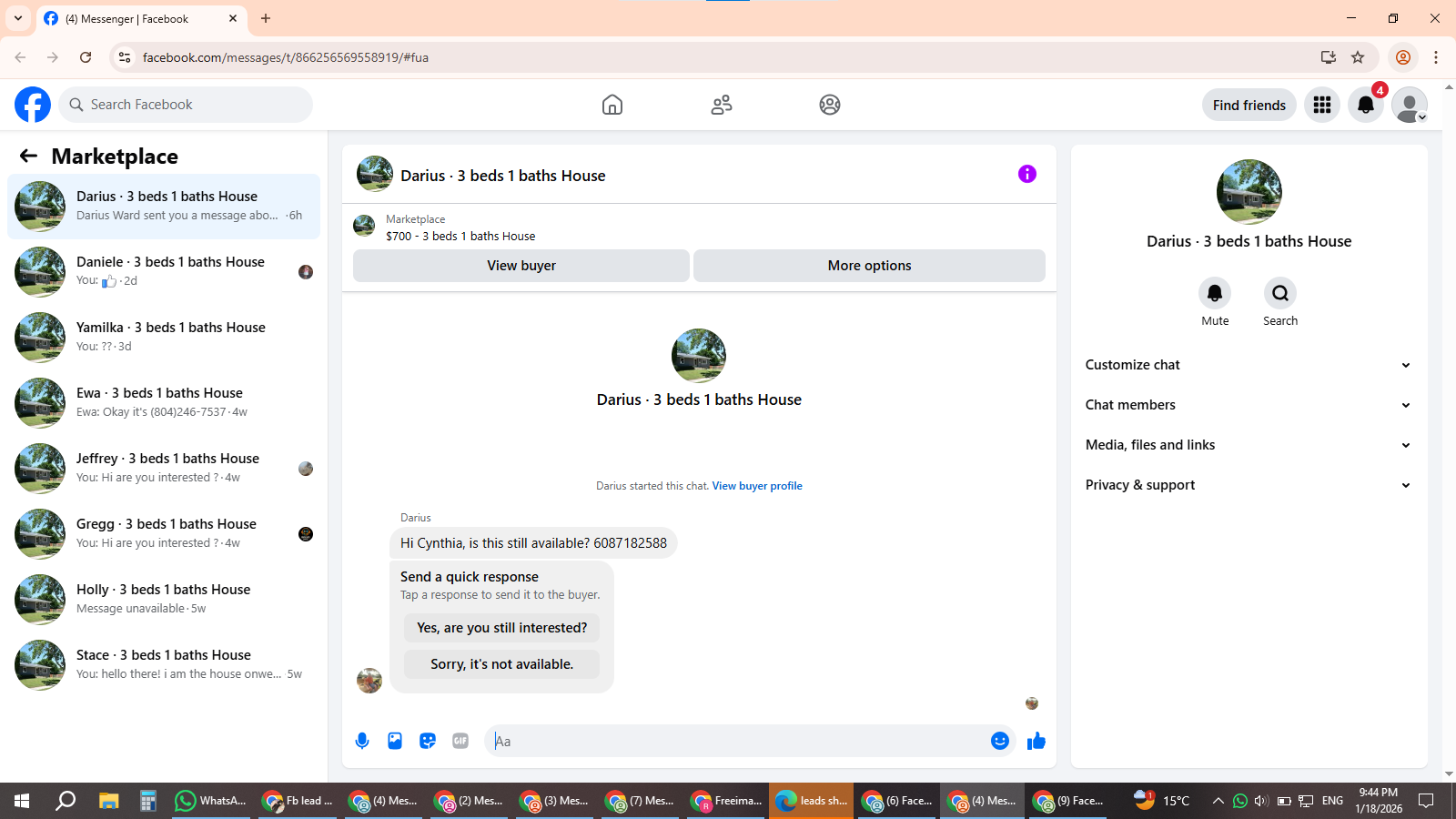Click More options button
The image size is (1456, 819).
point(869,266)
